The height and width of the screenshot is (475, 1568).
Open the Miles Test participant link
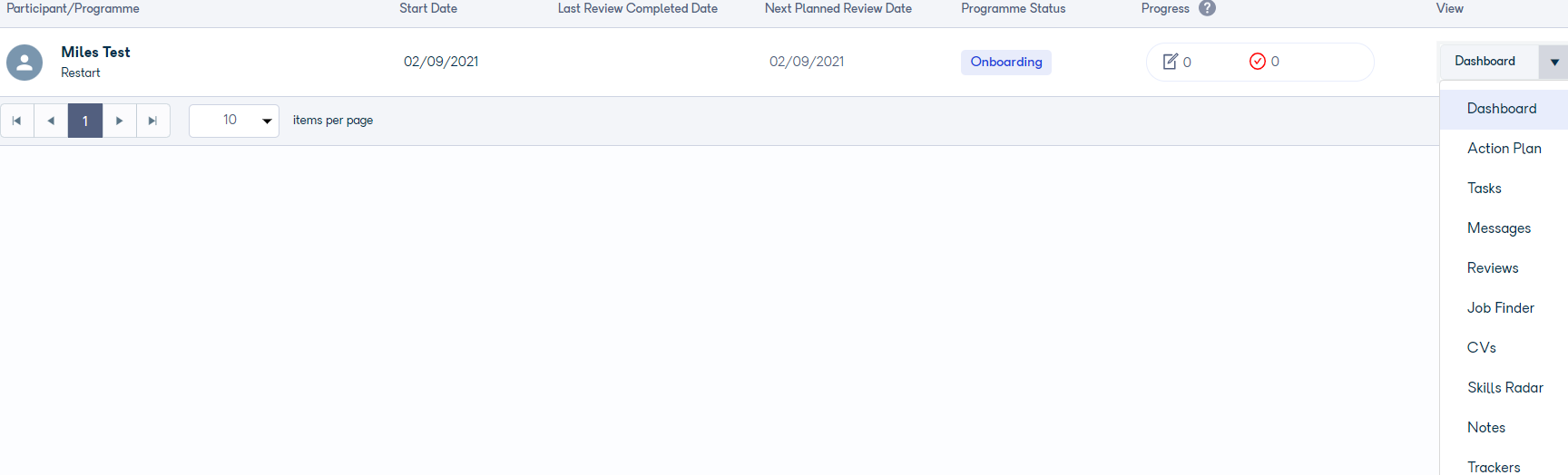click(x=95, y=53)
